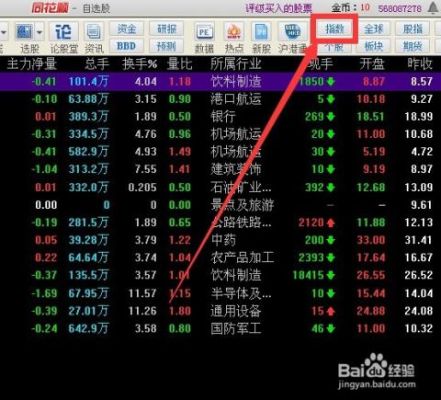
Task: Select the 石油矿业 industry row
Action: [x=220, y=187]
